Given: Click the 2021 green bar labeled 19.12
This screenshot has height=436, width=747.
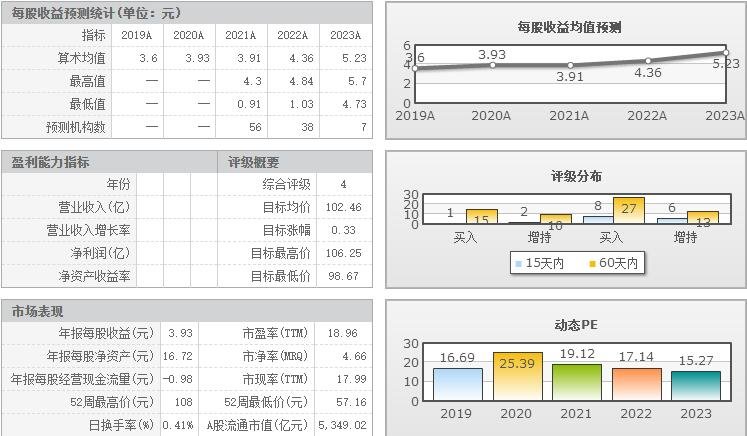Looking at the screenshot, I should point(577,382).
